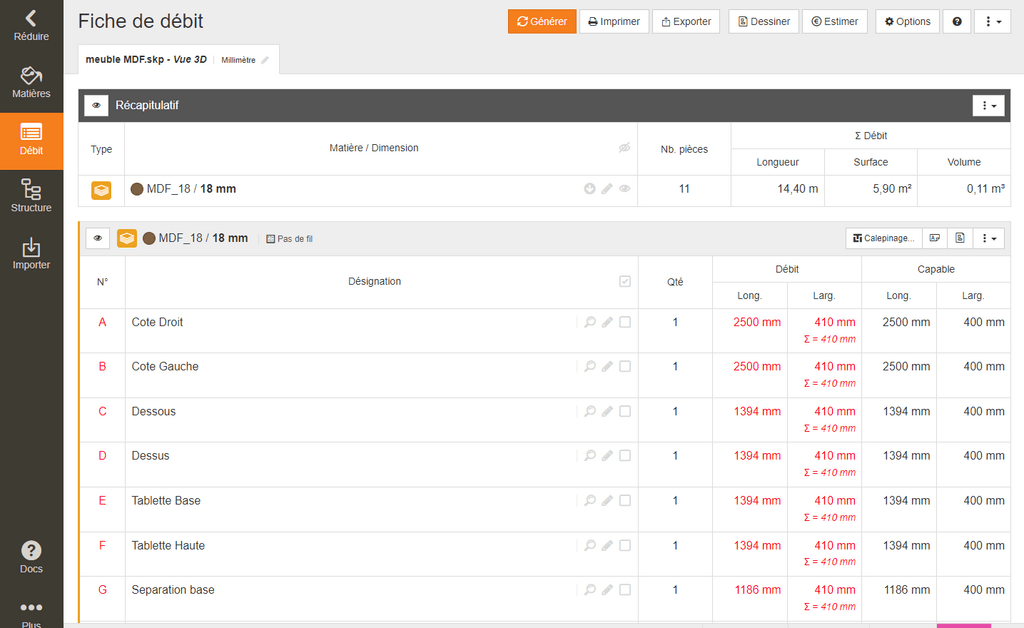The height and width of the screenshot is (628, 1024).
Task: Click the Calepinage button in group header
Action: tap(883, 238)
